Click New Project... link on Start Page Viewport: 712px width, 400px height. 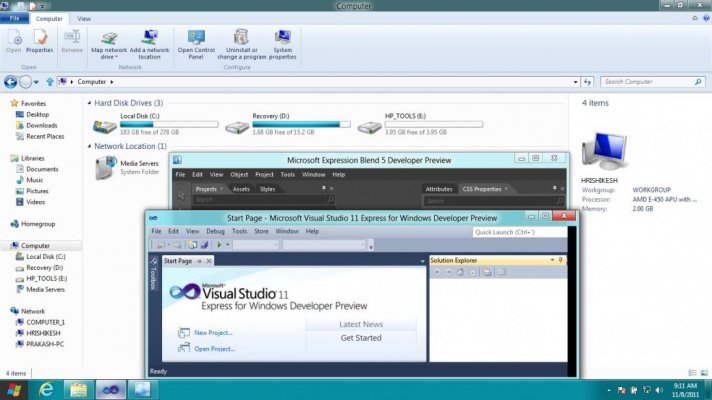coord(213,332)
